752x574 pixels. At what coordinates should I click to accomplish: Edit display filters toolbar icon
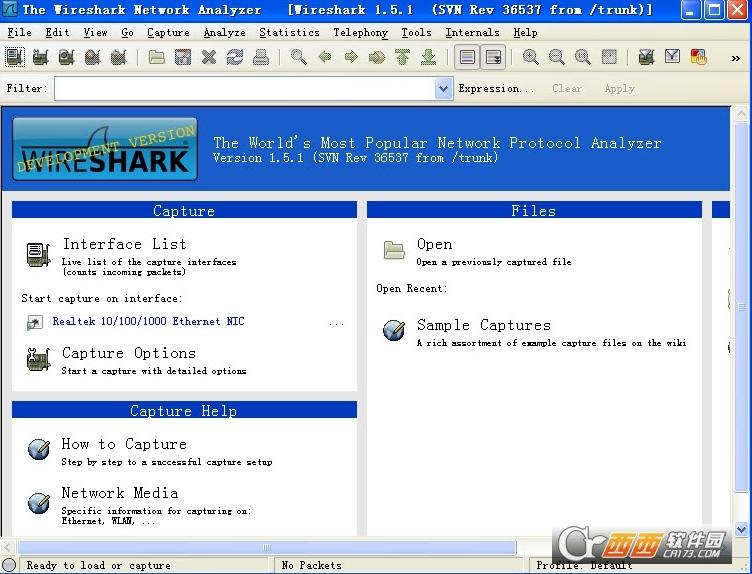[x=672, y=57]
